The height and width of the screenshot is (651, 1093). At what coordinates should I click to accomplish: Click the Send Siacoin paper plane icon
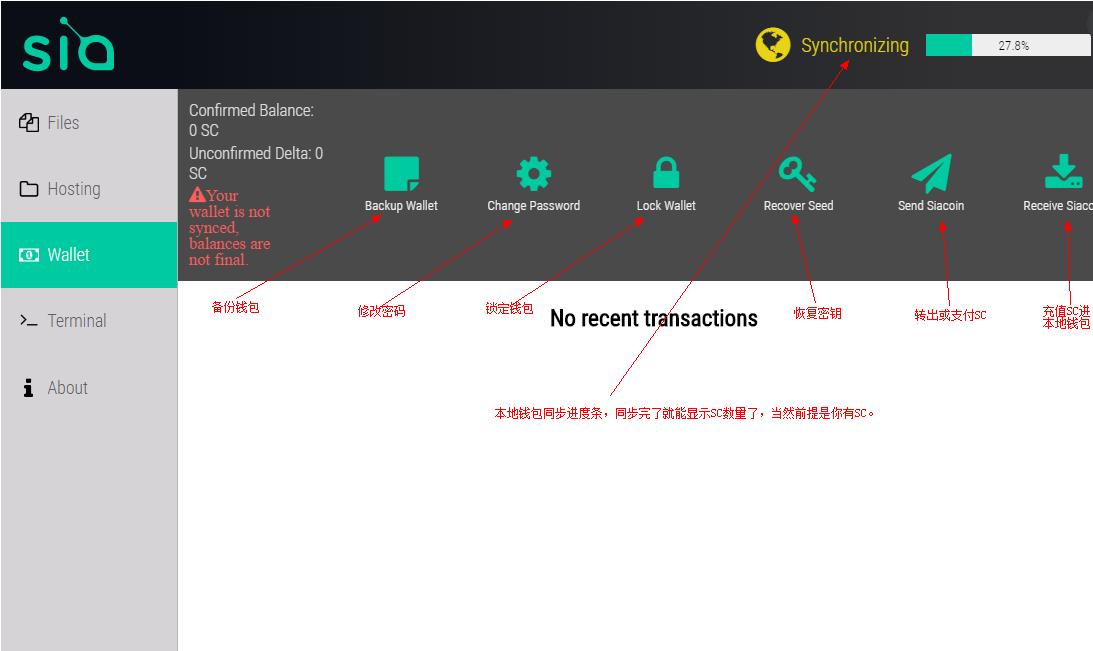click(931, 172)
